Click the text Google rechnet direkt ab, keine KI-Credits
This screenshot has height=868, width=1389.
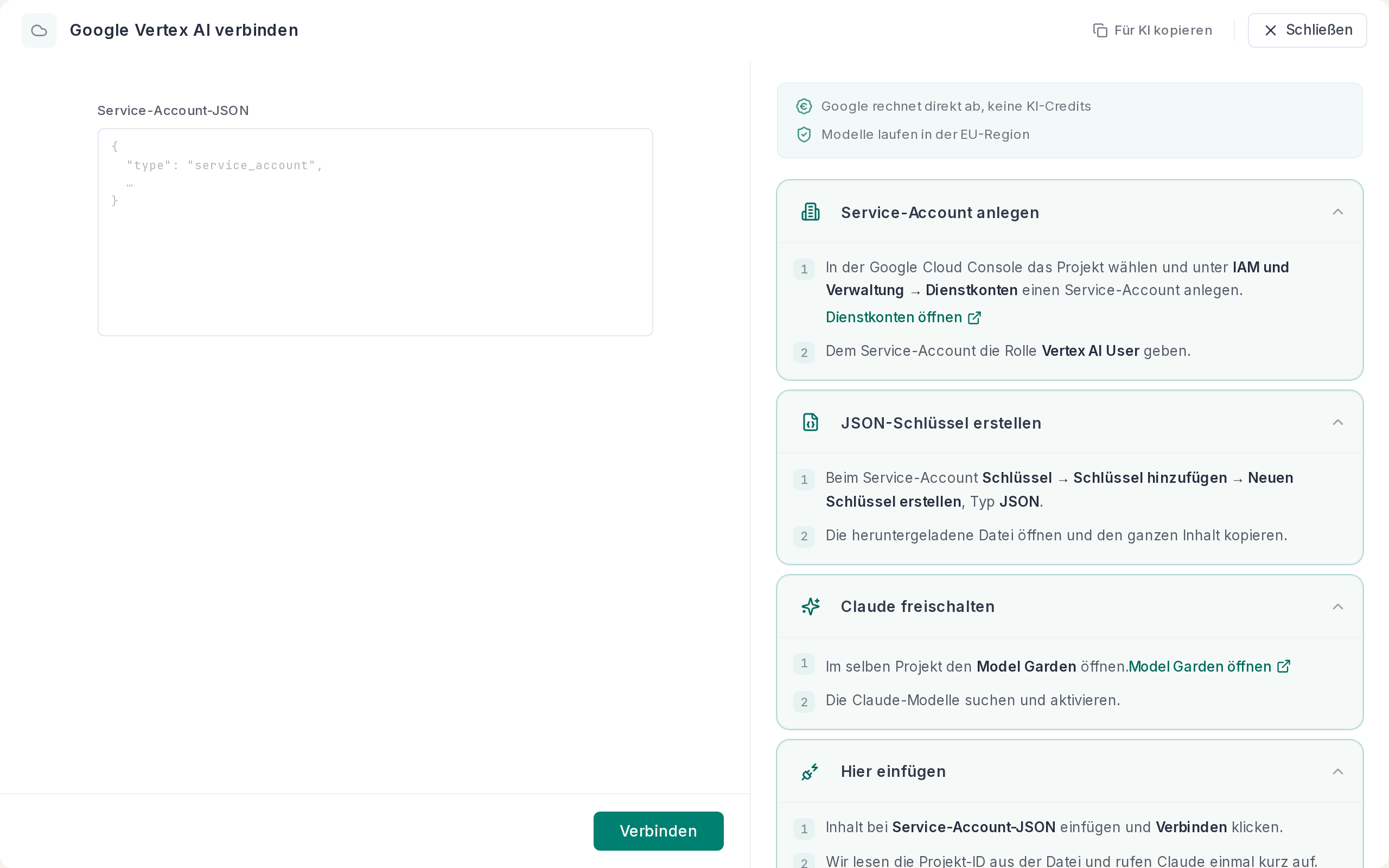click(x=956, y=106)
